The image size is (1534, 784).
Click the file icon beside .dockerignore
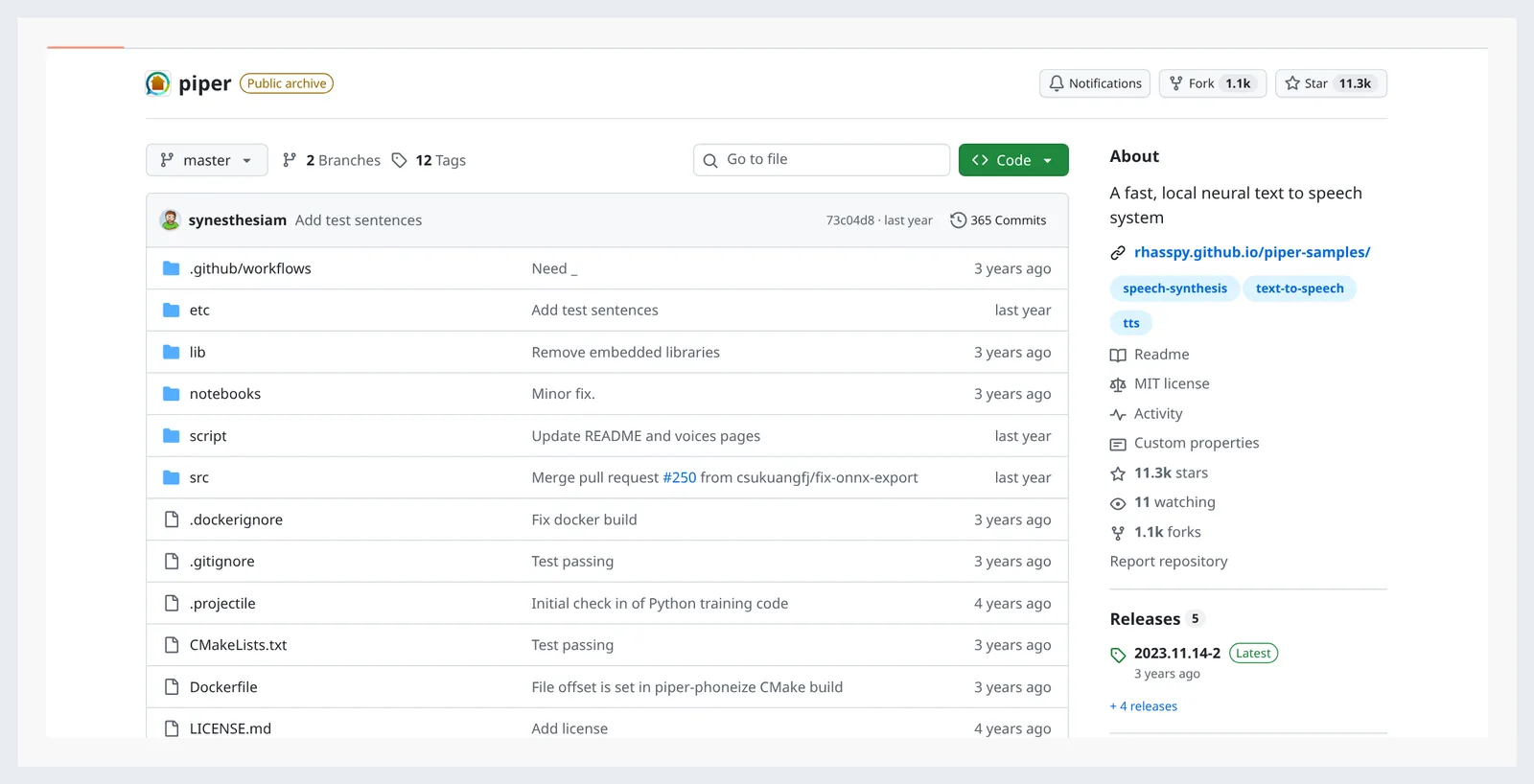[x=172, y=519]
